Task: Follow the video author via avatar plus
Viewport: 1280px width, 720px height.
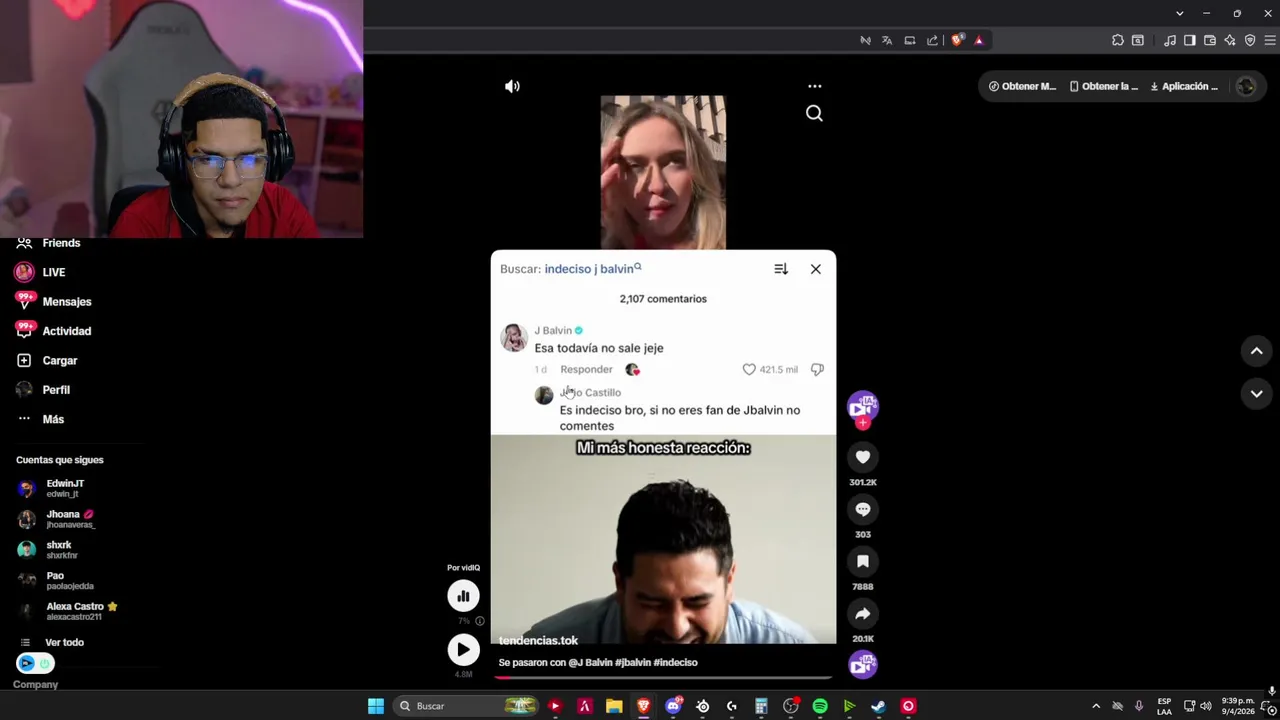Action: pyautogui.click(x=863, y=423)
